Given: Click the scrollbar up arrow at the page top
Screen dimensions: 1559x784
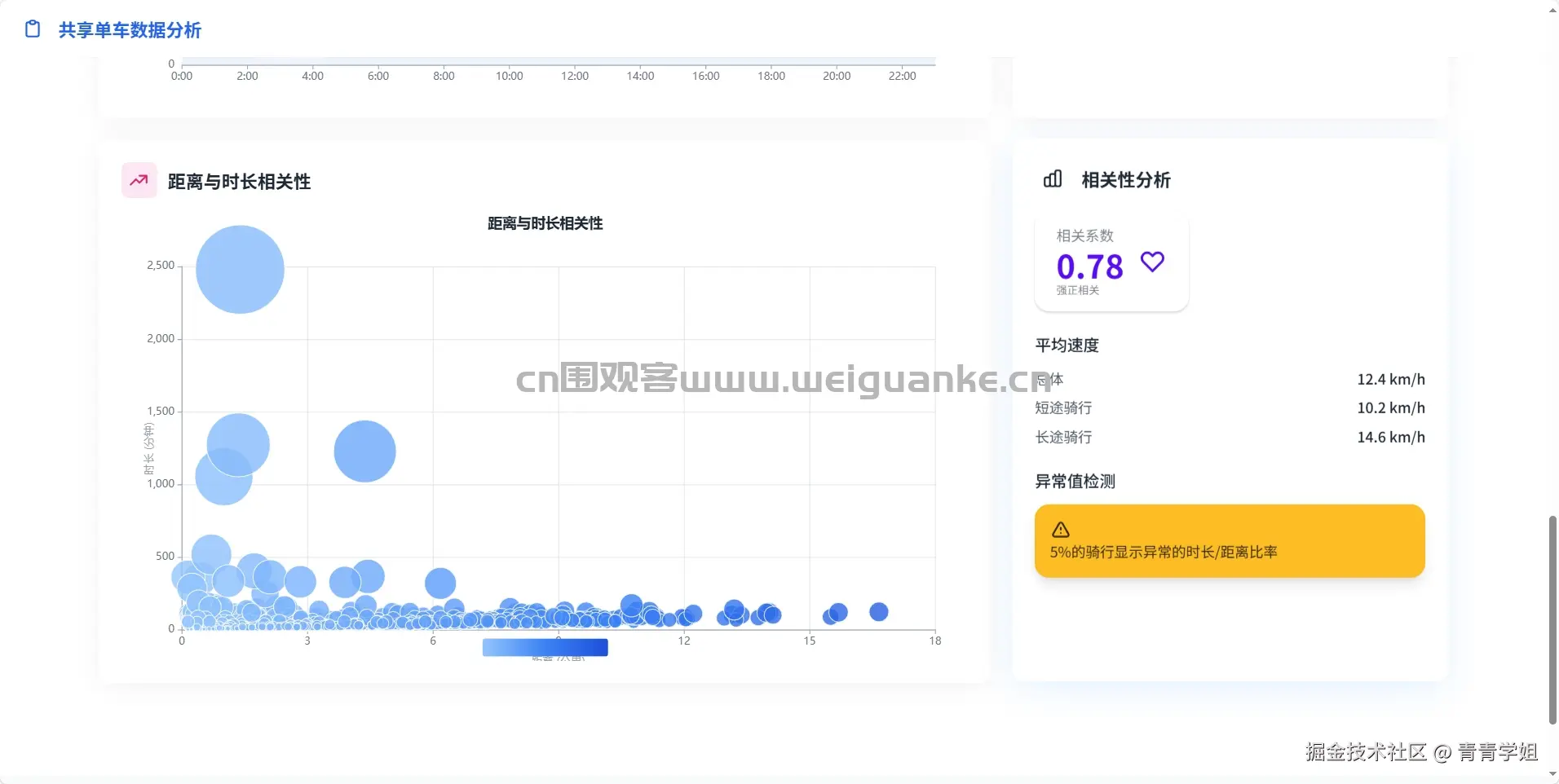Looking at the screenshot, I should (1552, 11).
